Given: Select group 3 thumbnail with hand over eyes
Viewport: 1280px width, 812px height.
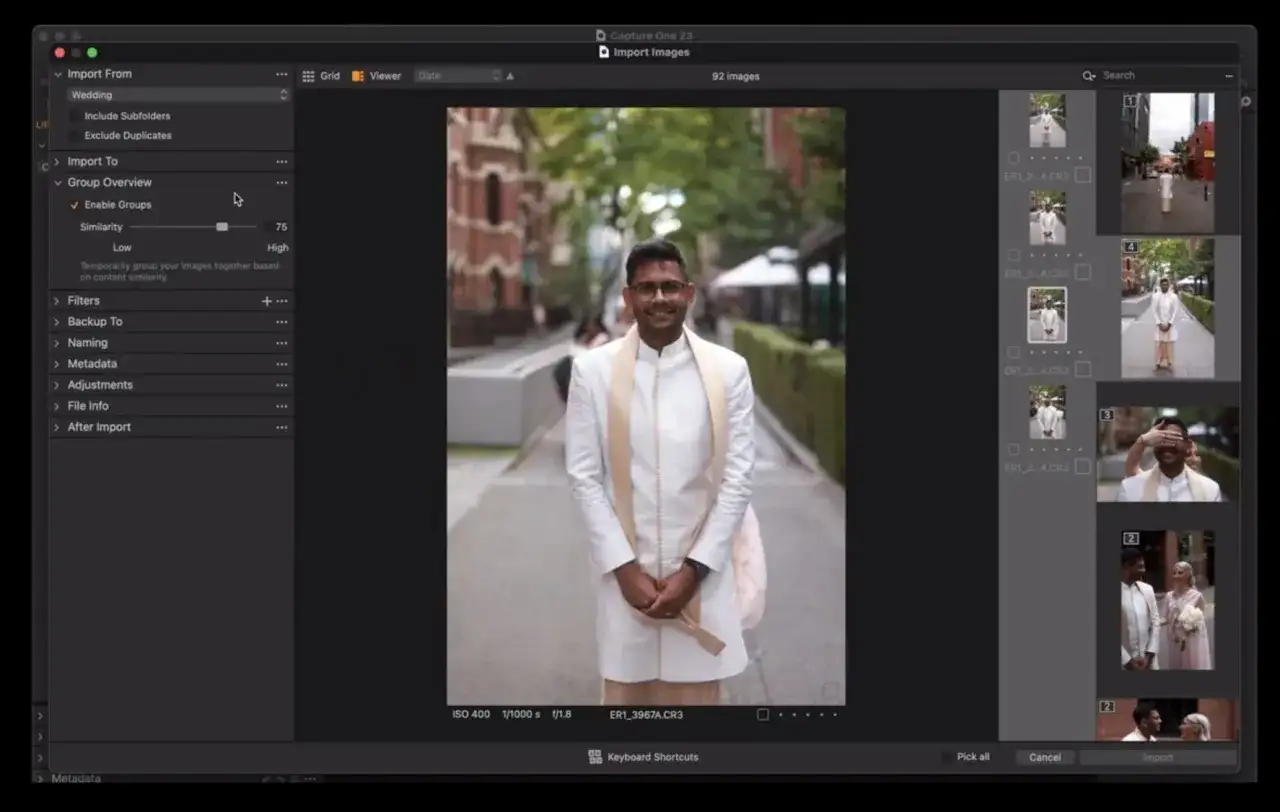Looking at the screenshot, I should (x=1168, y=454).
